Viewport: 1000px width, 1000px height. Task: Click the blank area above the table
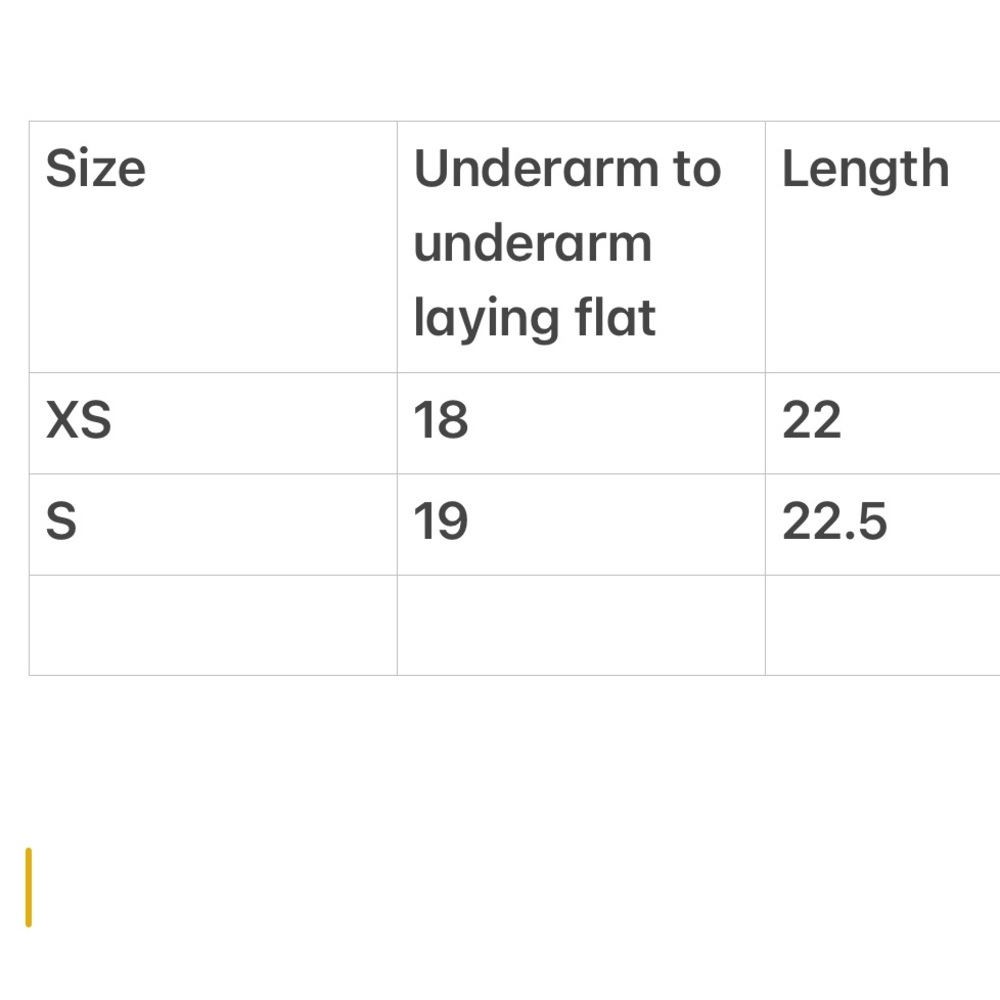(500, 60)
